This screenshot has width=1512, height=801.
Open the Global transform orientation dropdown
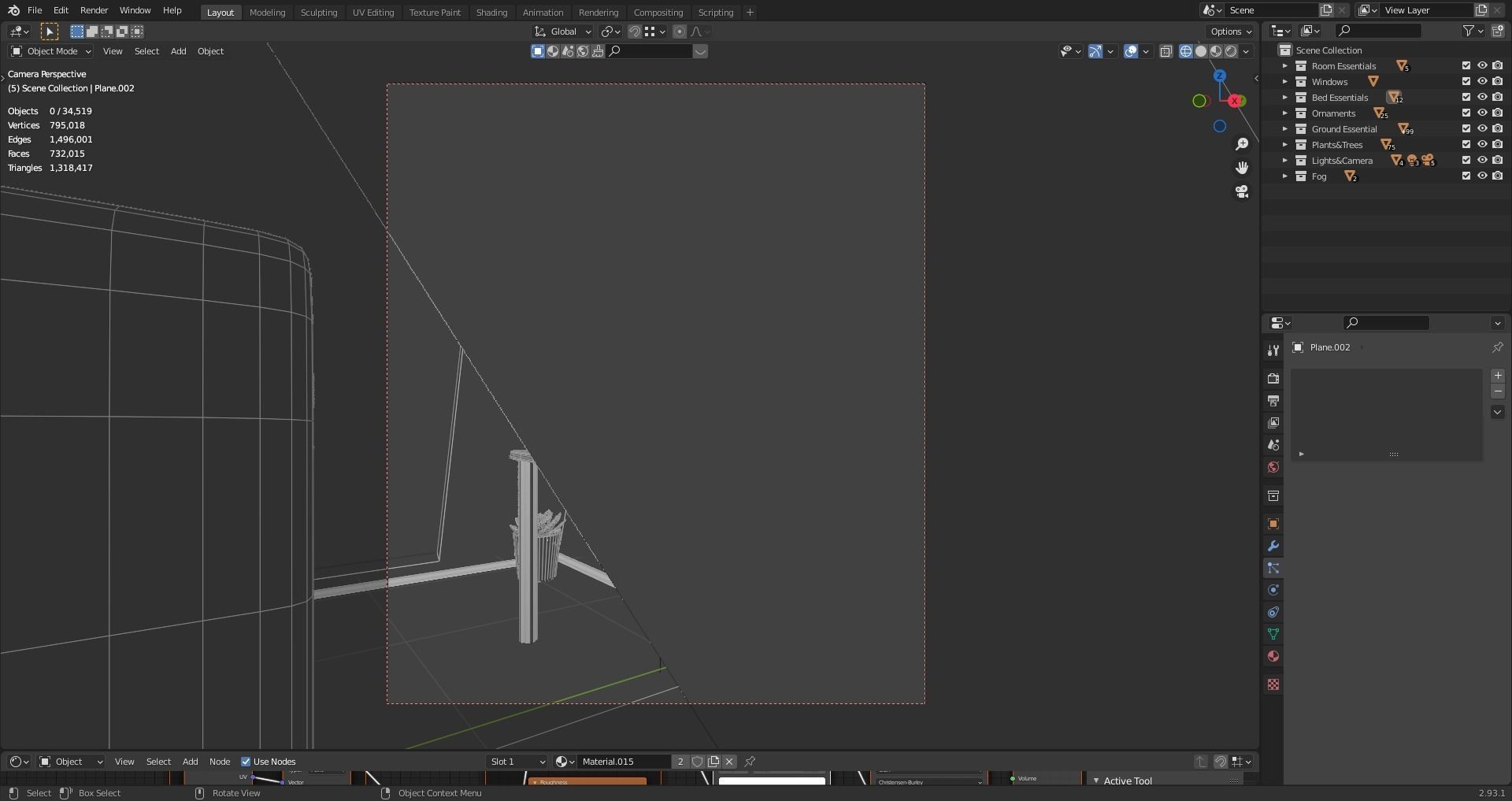563,32
